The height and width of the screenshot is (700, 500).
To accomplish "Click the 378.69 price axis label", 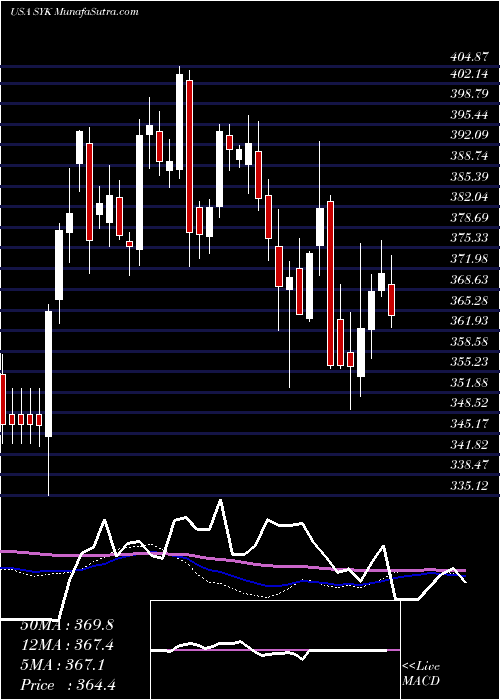I will click(x=469, y=217).
